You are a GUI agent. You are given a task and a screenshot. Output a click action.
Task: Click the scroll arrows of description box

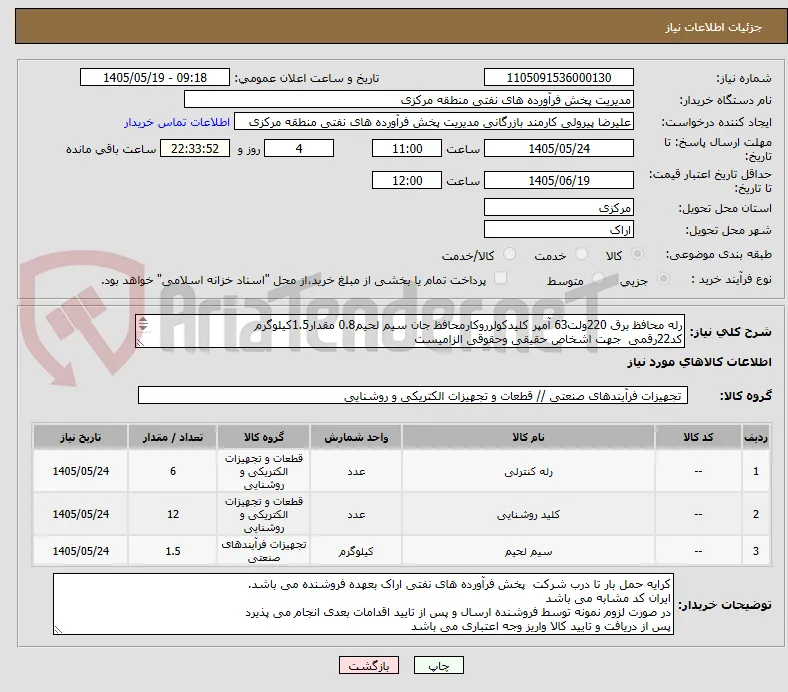(x=143, y=324)
